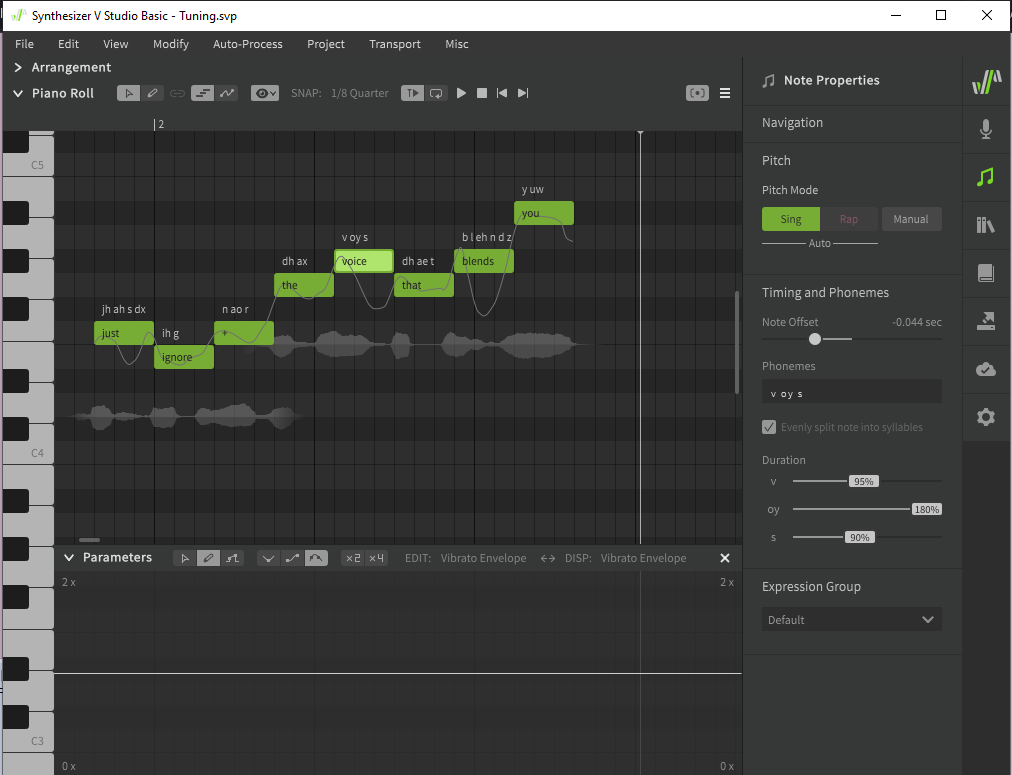Open the Synthesizer V logo panel in sidebar
This screenshot has height=775, width=1012.
pos(986,82)
